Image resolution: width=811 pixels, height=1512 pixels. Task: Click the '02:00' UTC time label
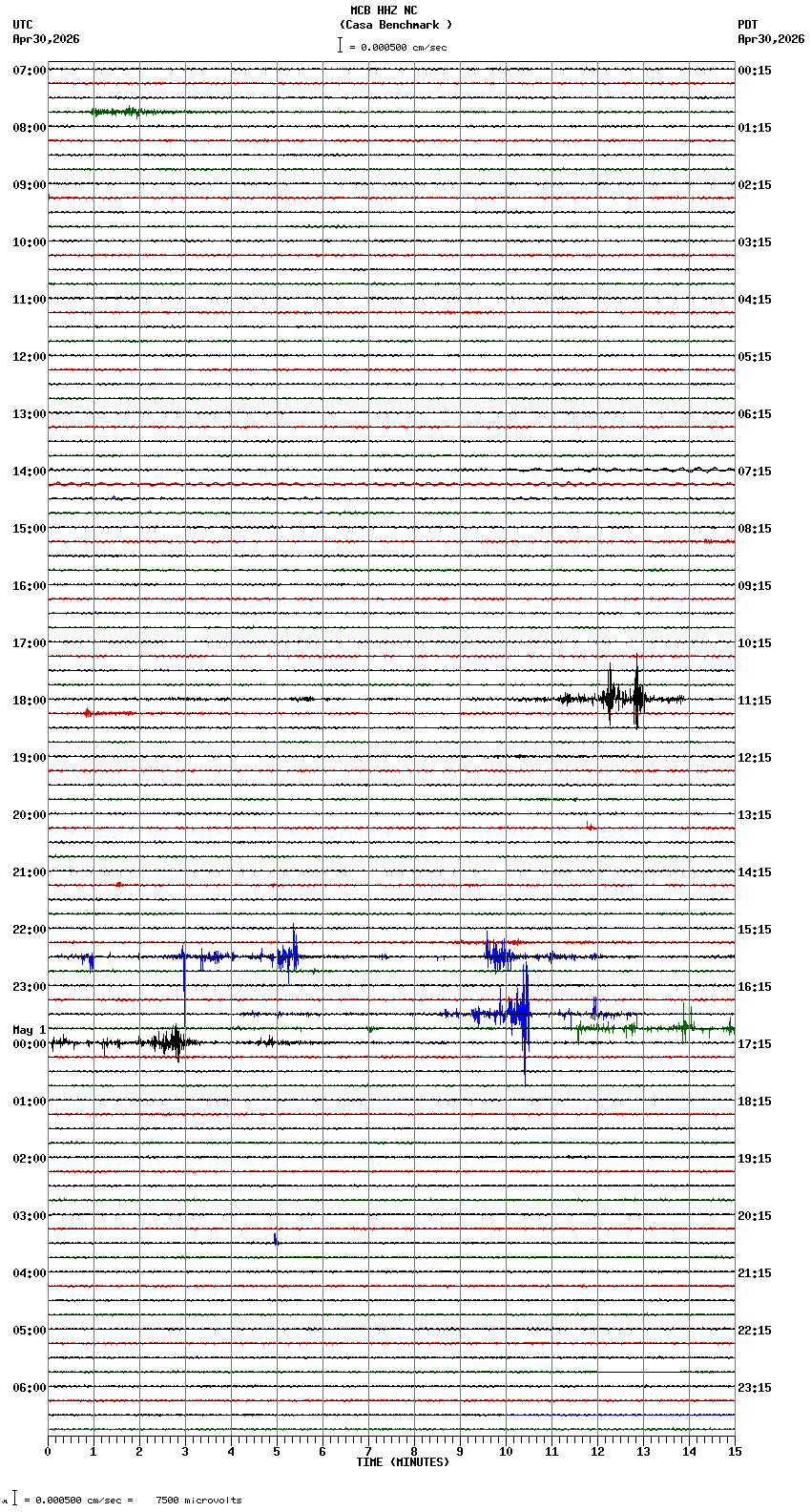tap(30, 1159)
